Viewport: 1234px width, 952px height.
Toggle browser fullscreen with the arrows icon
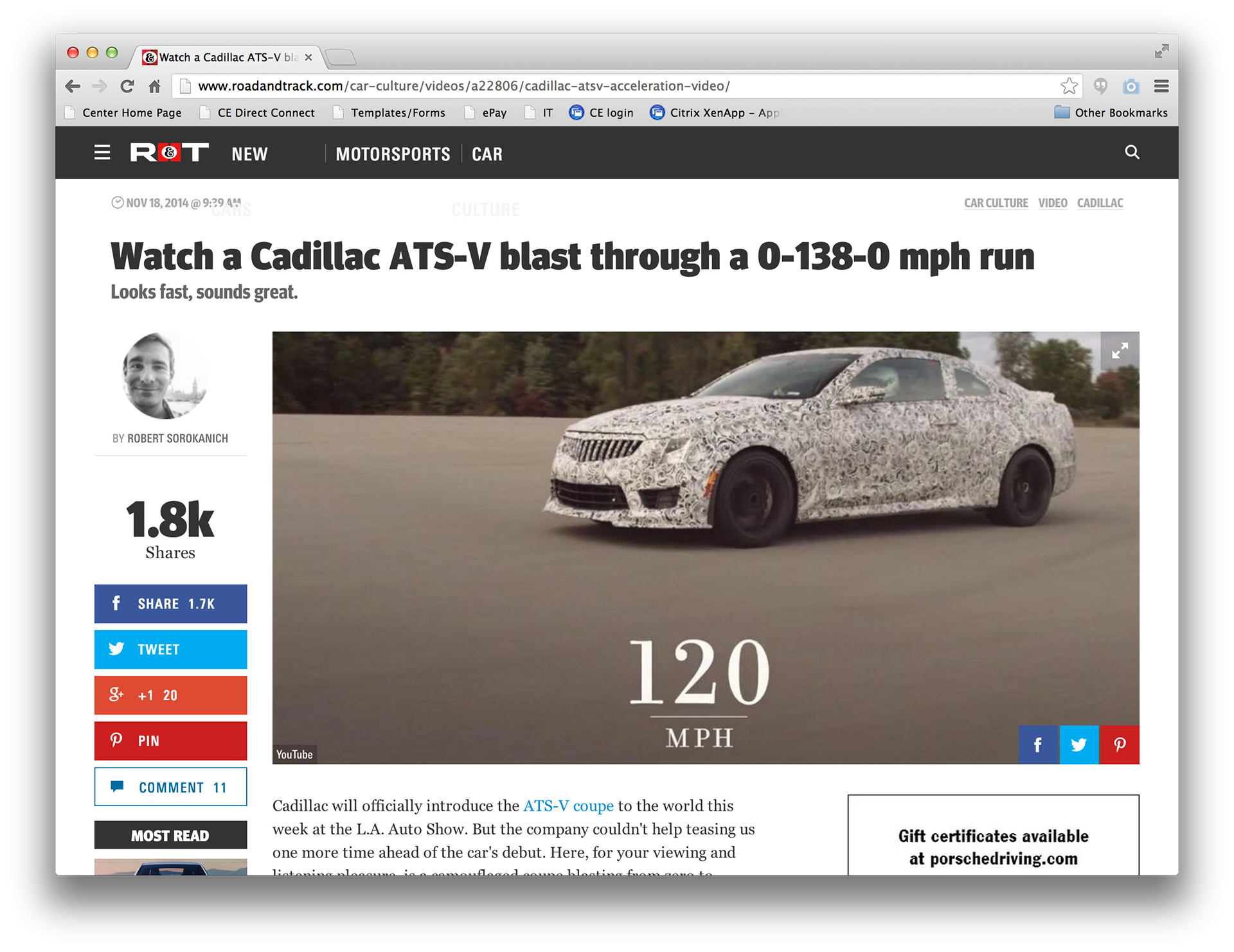(1161, 51)
